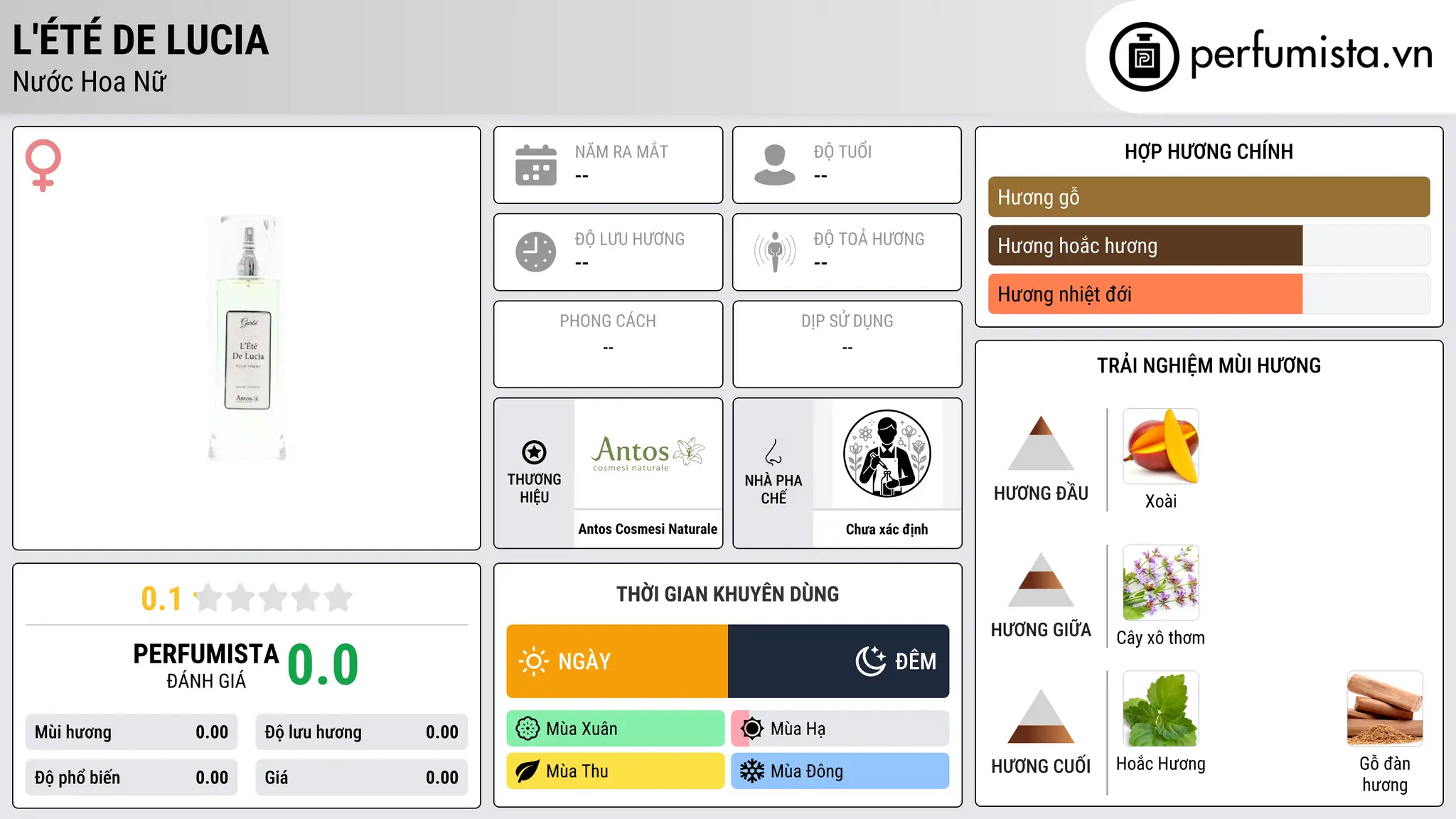The image size is (1456, 819).
Task: Click the Hợp hương chính heading
Action: pos(1209,151)
